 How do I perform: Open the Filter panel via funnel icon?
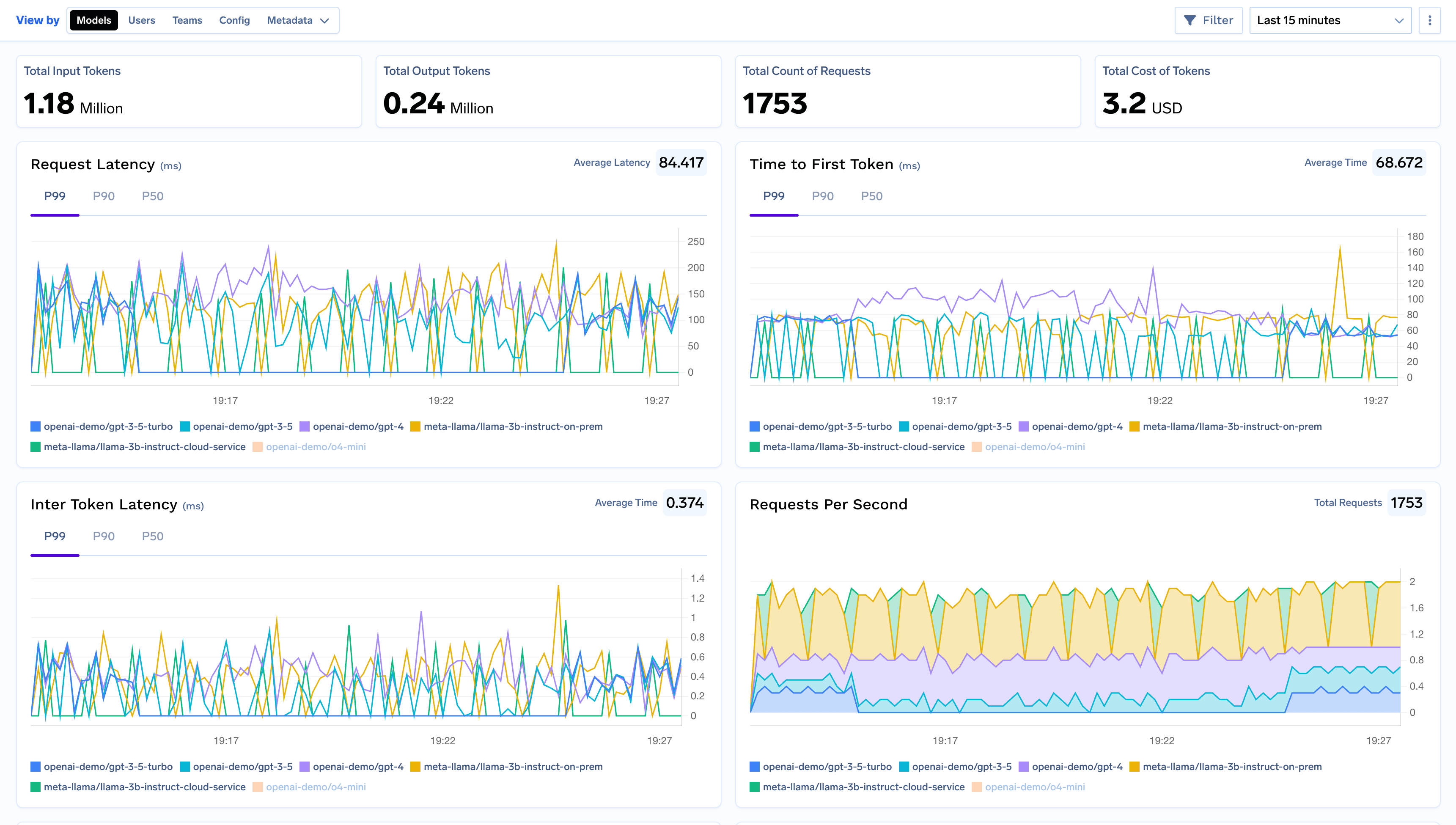click(1208, 20)
